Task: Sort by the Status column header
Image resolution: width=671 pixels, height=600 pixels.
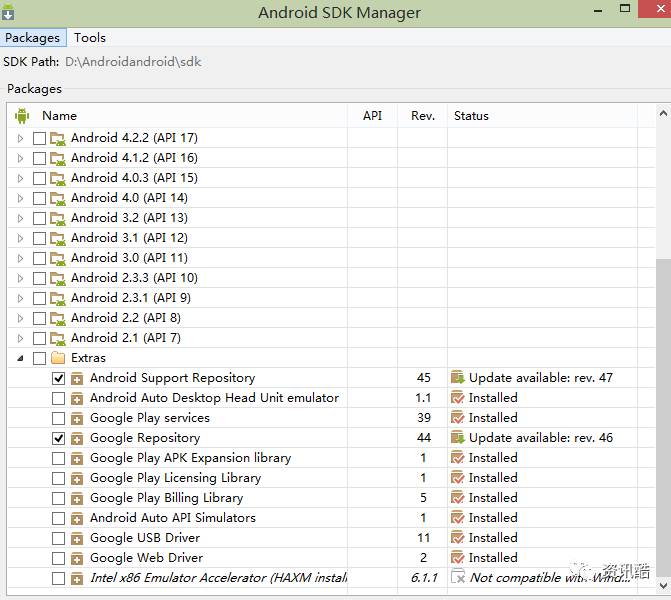Action: point(471,116)
